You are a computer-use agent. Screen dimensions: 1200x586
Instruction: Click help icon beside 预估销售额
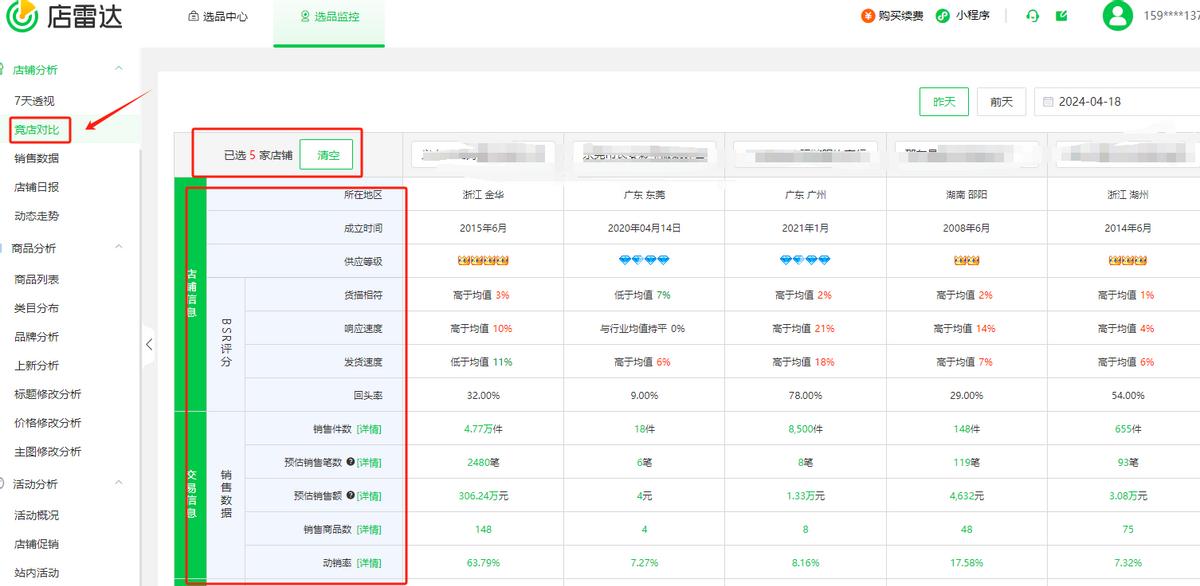(350, 495)
